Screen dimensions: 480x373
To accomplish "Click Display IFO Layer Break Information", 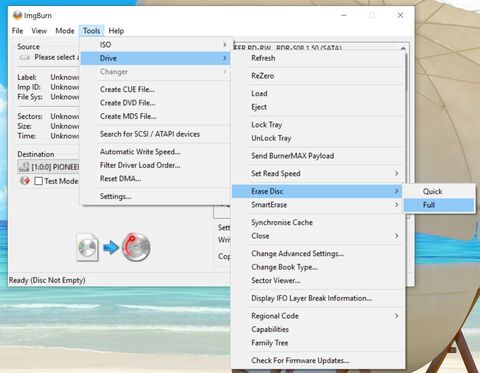I will pos(318,298).
